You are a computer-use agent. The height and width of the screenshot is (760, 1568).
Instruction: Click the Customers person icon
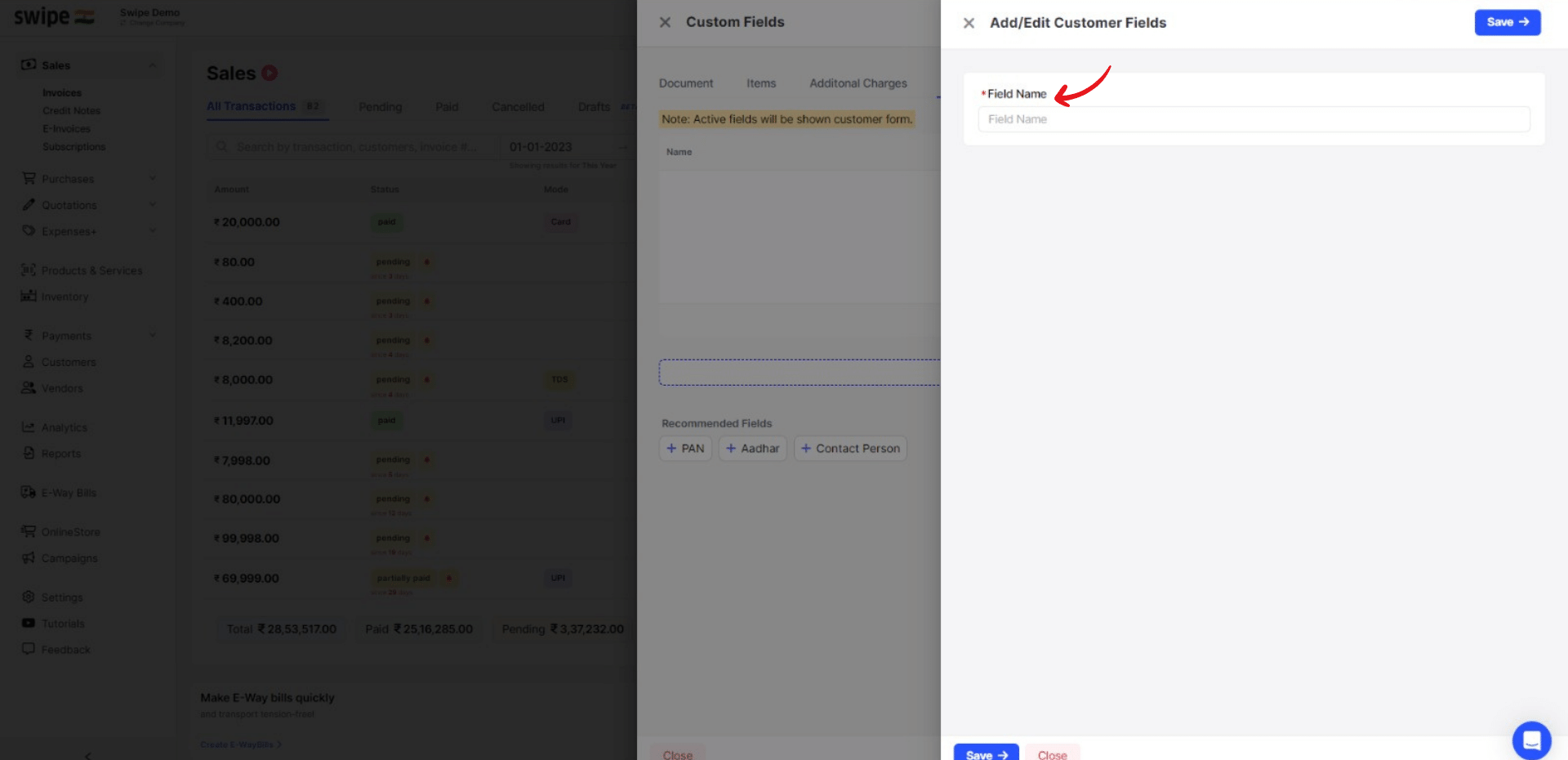point(29,361)
